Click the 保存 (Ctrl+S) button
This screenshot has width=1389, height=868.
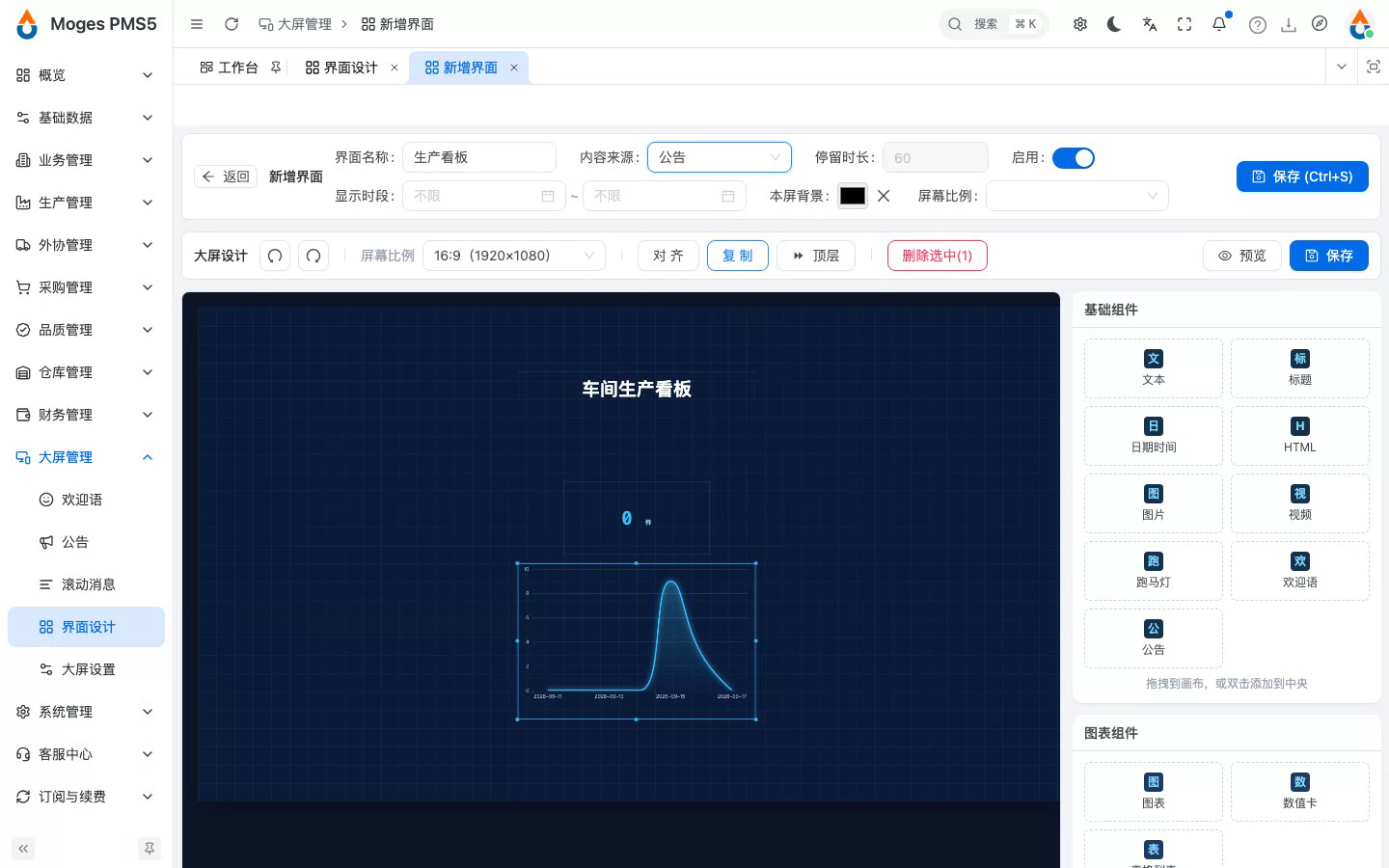1302,176
